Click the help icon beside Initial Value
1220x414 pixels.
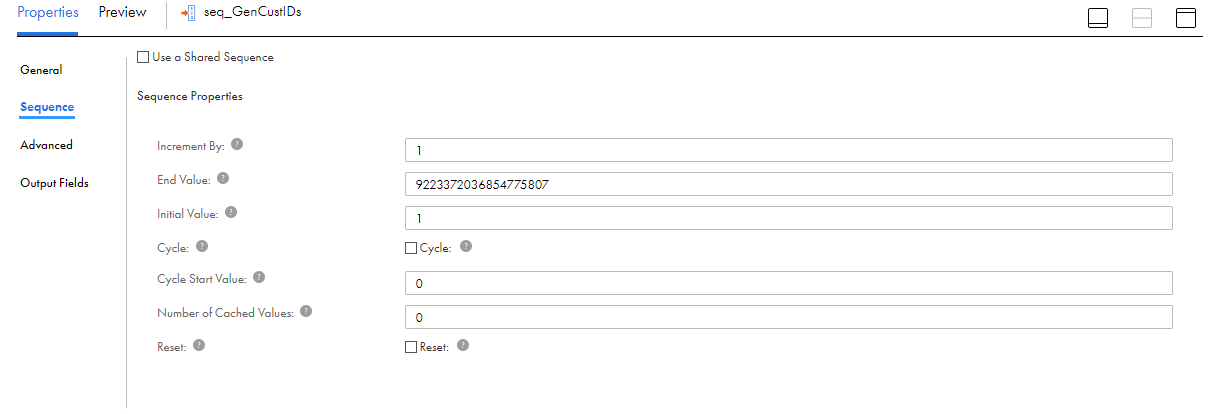point(231,212)
